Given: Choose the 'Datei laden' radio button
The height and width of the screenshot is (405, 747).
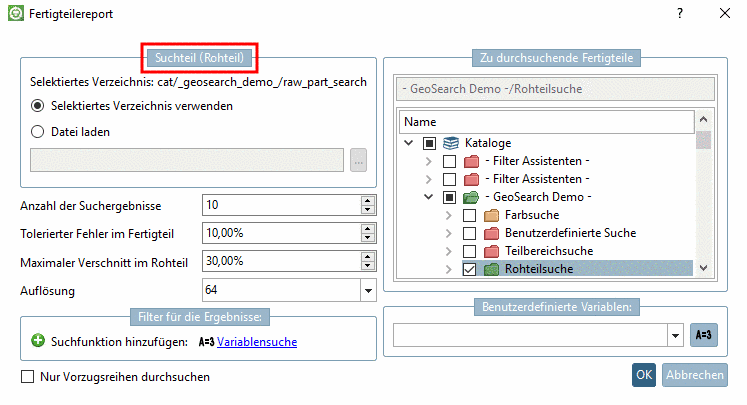Looking at the screenshot, I should pyautogui.click(x=38, y=131).
